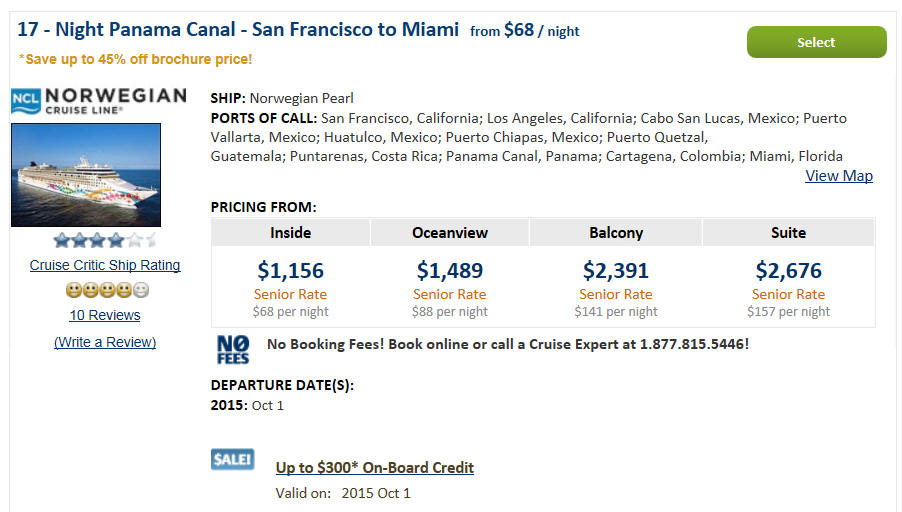Open the Norwegian Pearl ship photo

point(86,175)
